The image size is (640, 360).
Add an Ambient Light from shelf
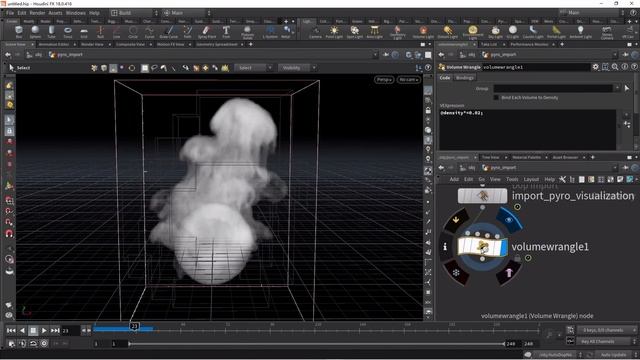pos(580,32)
